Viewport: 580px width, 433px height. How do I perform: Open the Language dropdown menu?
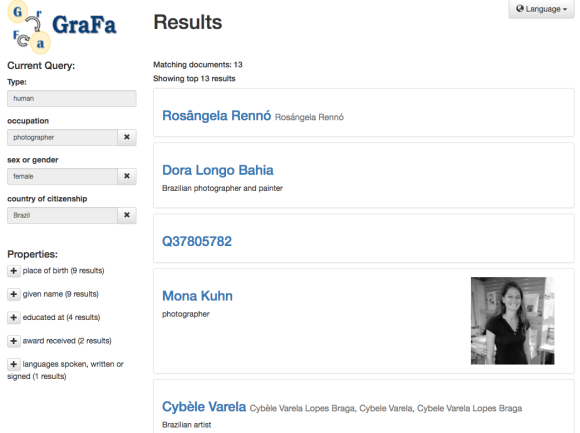(541, 9)
